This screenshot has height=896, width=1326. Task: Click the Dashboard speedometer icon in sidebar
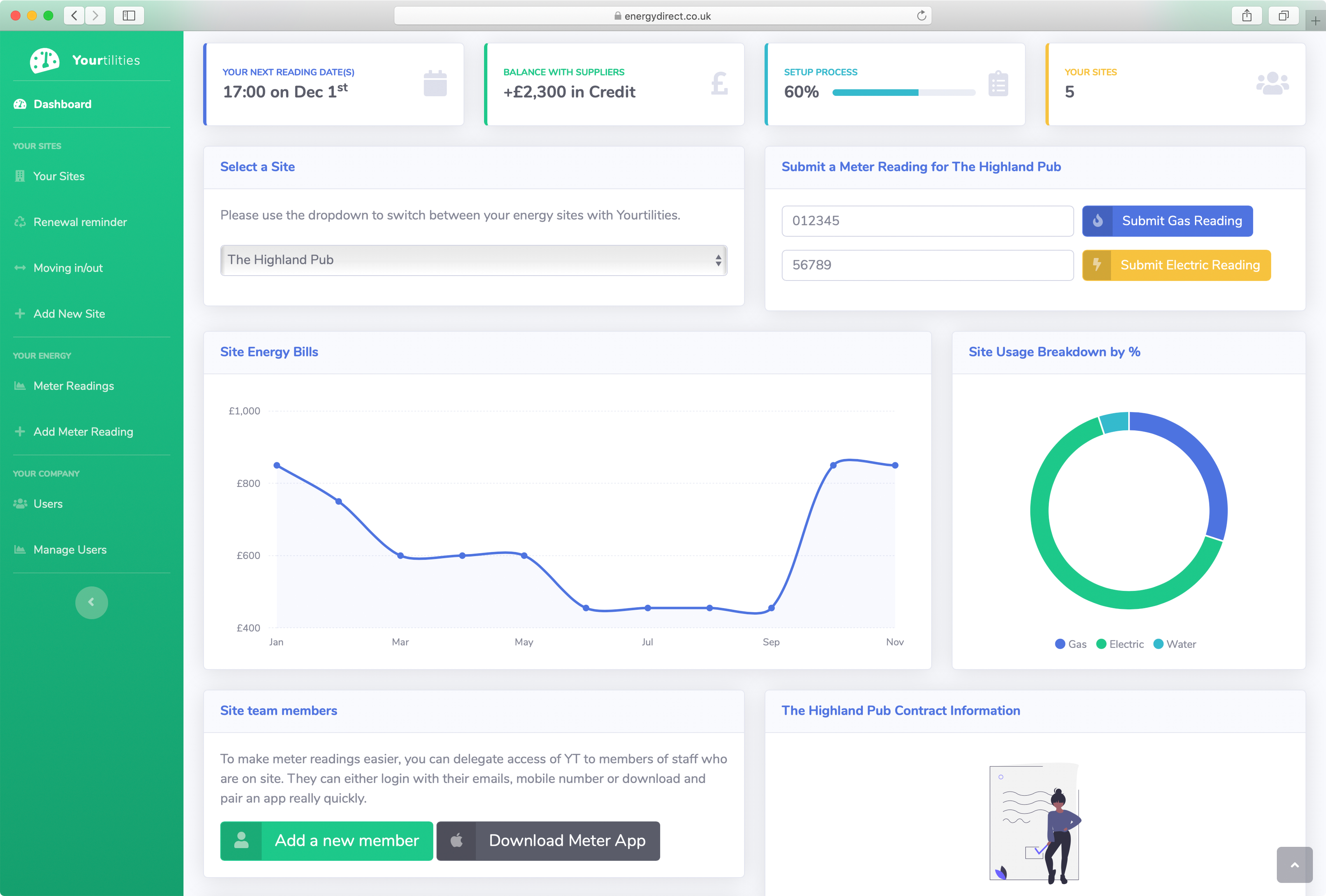[x=20, y=104]
